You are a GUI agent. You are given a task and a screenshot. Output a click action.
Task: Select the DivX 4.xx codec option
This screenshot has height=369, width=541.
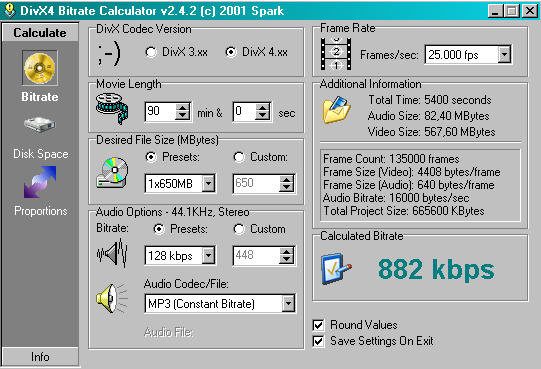pos(256,52)
